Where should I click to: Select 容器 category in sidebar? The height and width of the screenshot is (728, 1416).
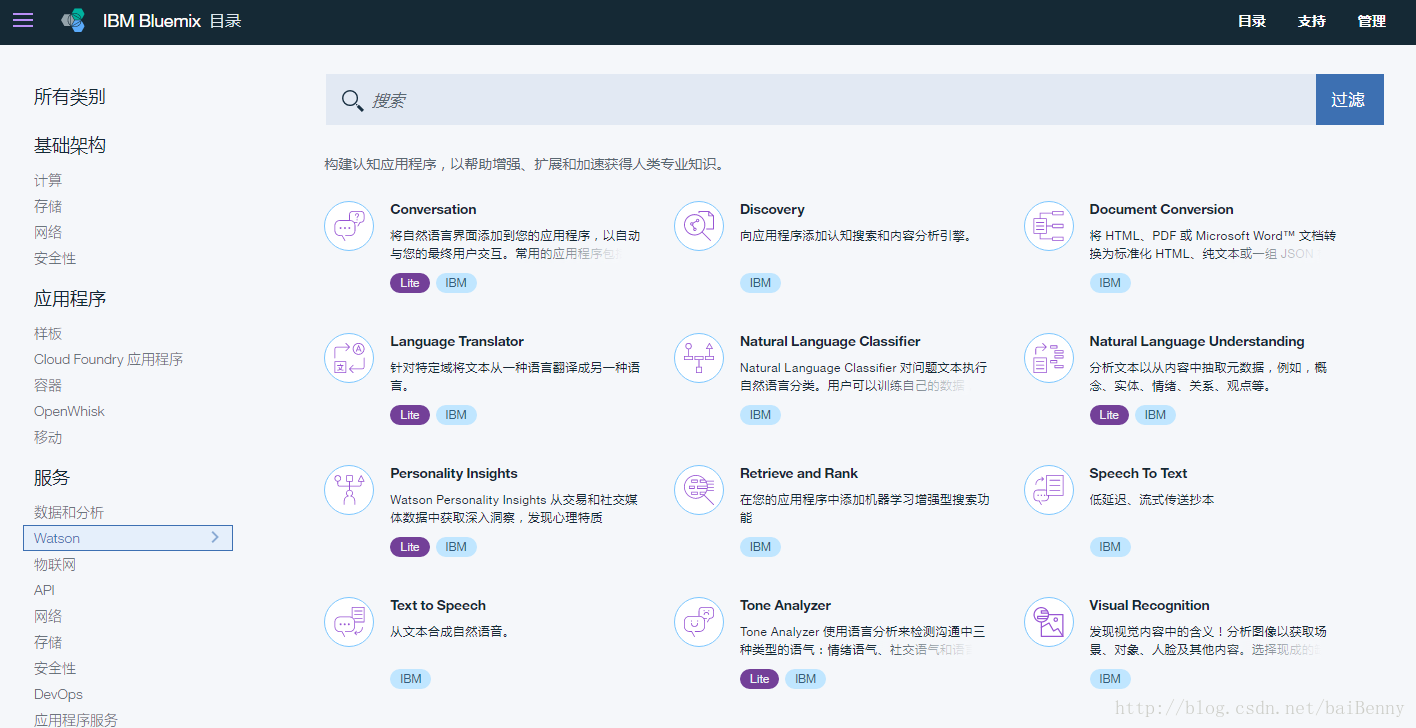tap(48, 385)
